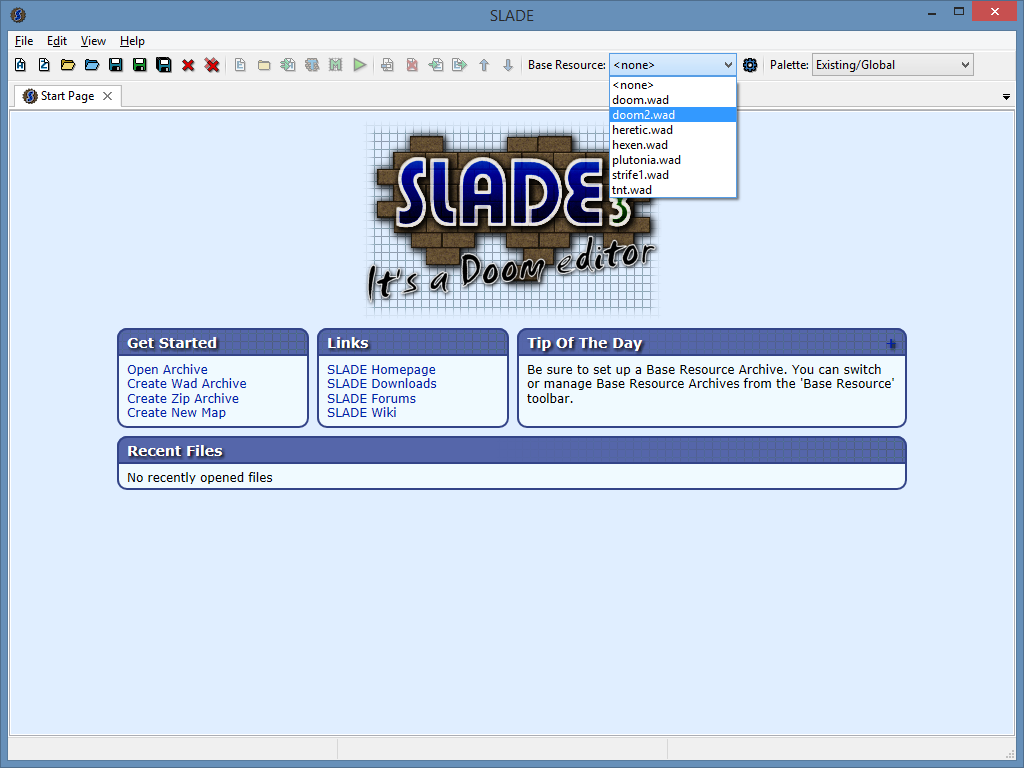Click the Import Files arrow icon
Viewport: 1024px width, 768px height.
point(288,65)
